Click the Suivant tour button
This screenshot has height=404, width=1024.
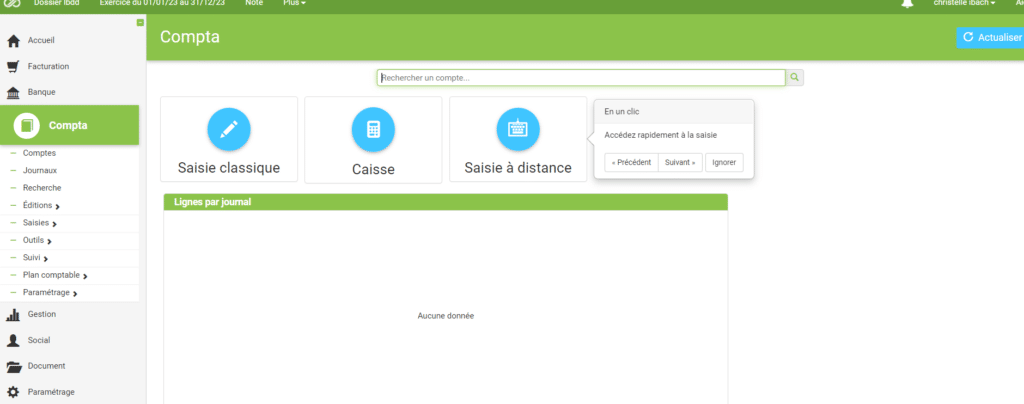(680, 163)
